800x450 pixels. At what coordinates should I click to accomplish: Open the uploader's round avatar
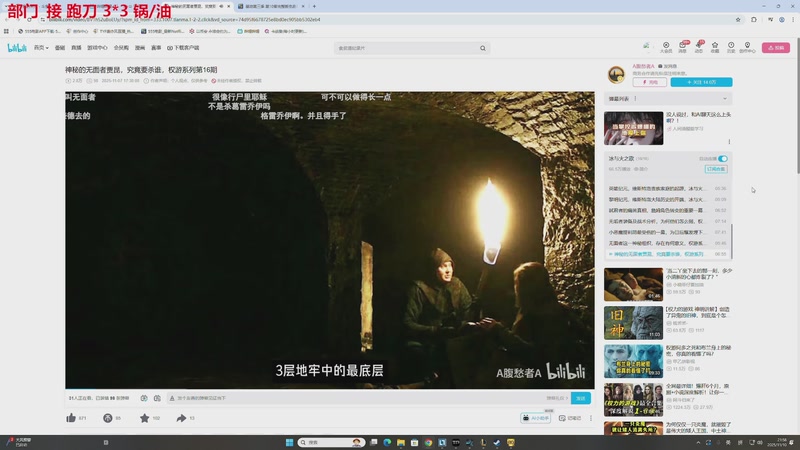click(x=616, y=74)
